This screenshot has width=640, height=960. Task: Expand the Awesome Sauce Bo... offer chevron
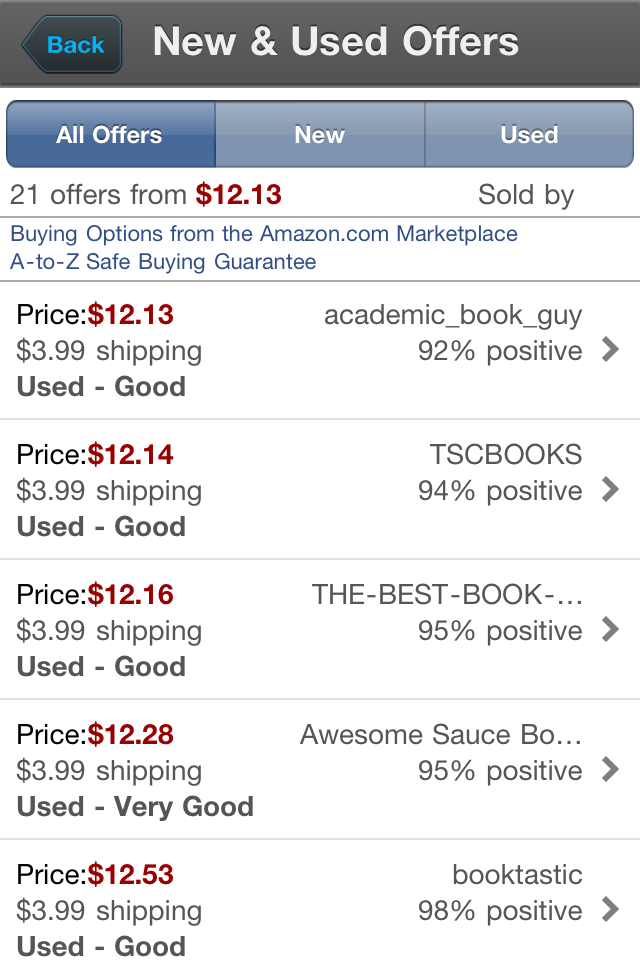pyautogui.click(x=611, y=770)
